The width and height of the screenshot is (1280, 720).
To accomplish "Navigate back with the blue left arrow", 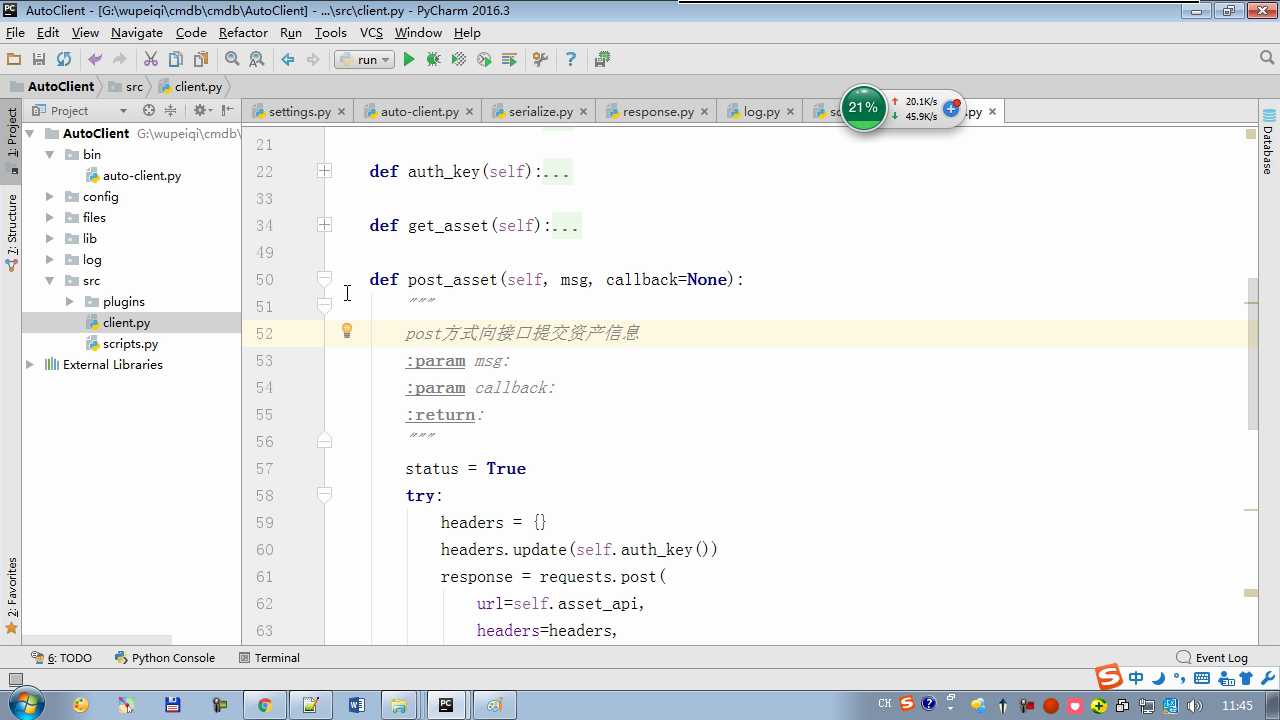I will point(288,60).
